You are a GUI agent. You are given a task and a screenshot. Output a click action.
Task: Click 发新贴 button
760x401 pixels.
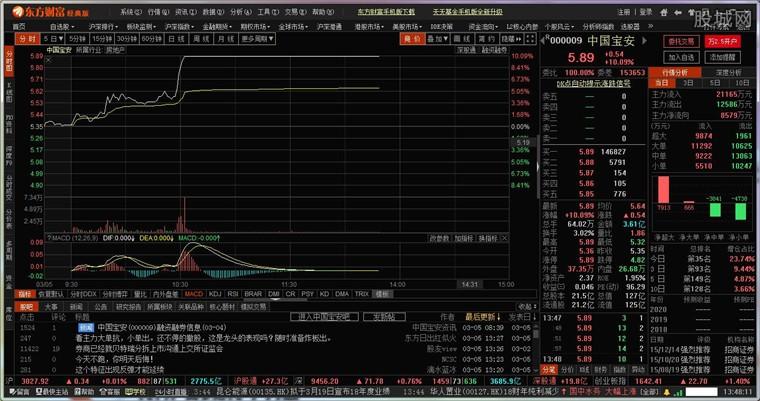coord(384,317)
